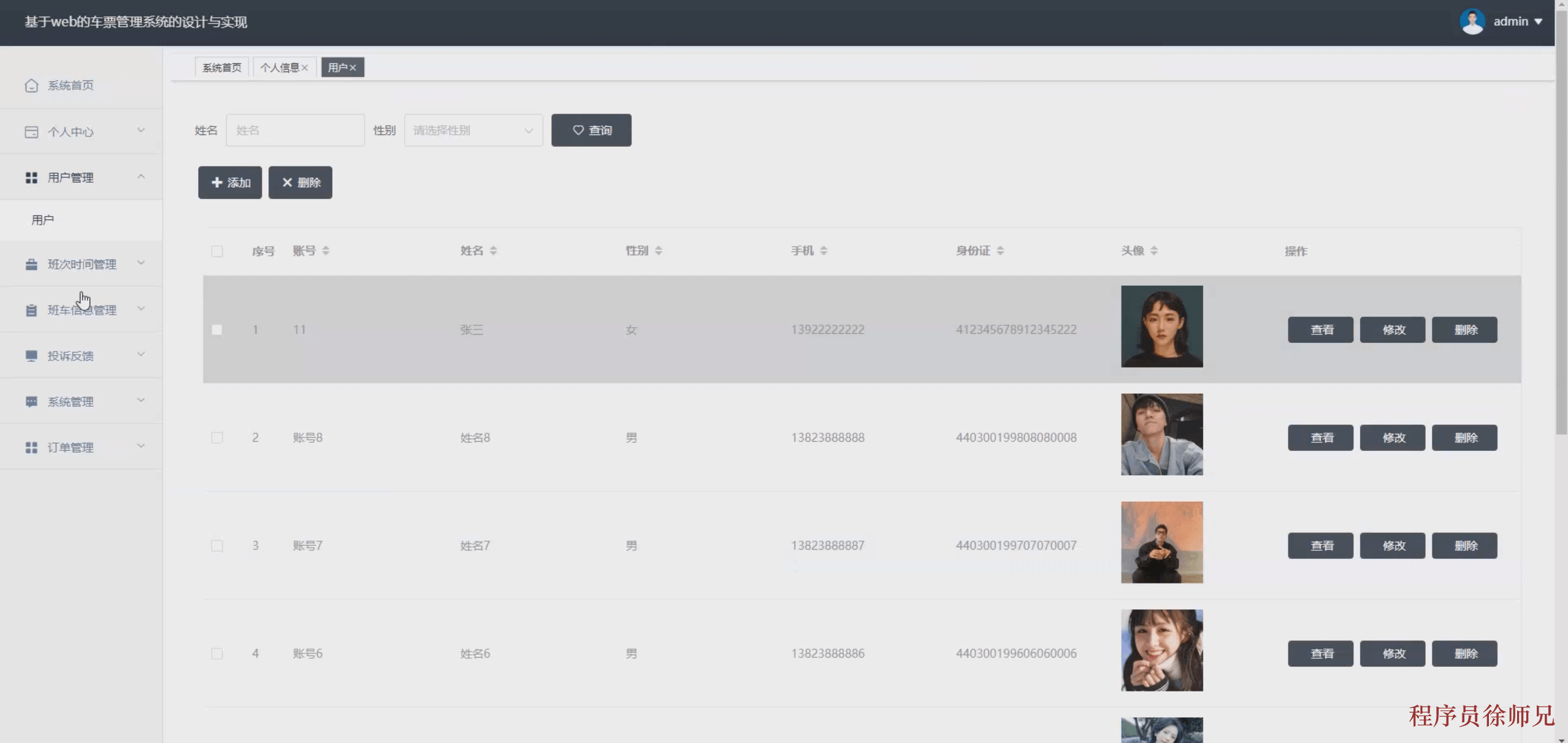This screenshot has height=743, width=1568.
Task: Click the 序号 column header
Action: [x=263, y=252]
